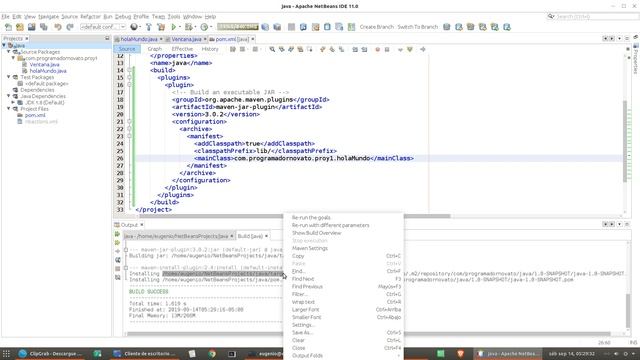Open pom.xml in the Projects tree
Image resolution: width=640 pixels, height=360 pixels.
pyautogui.click(x=35, y=115)
